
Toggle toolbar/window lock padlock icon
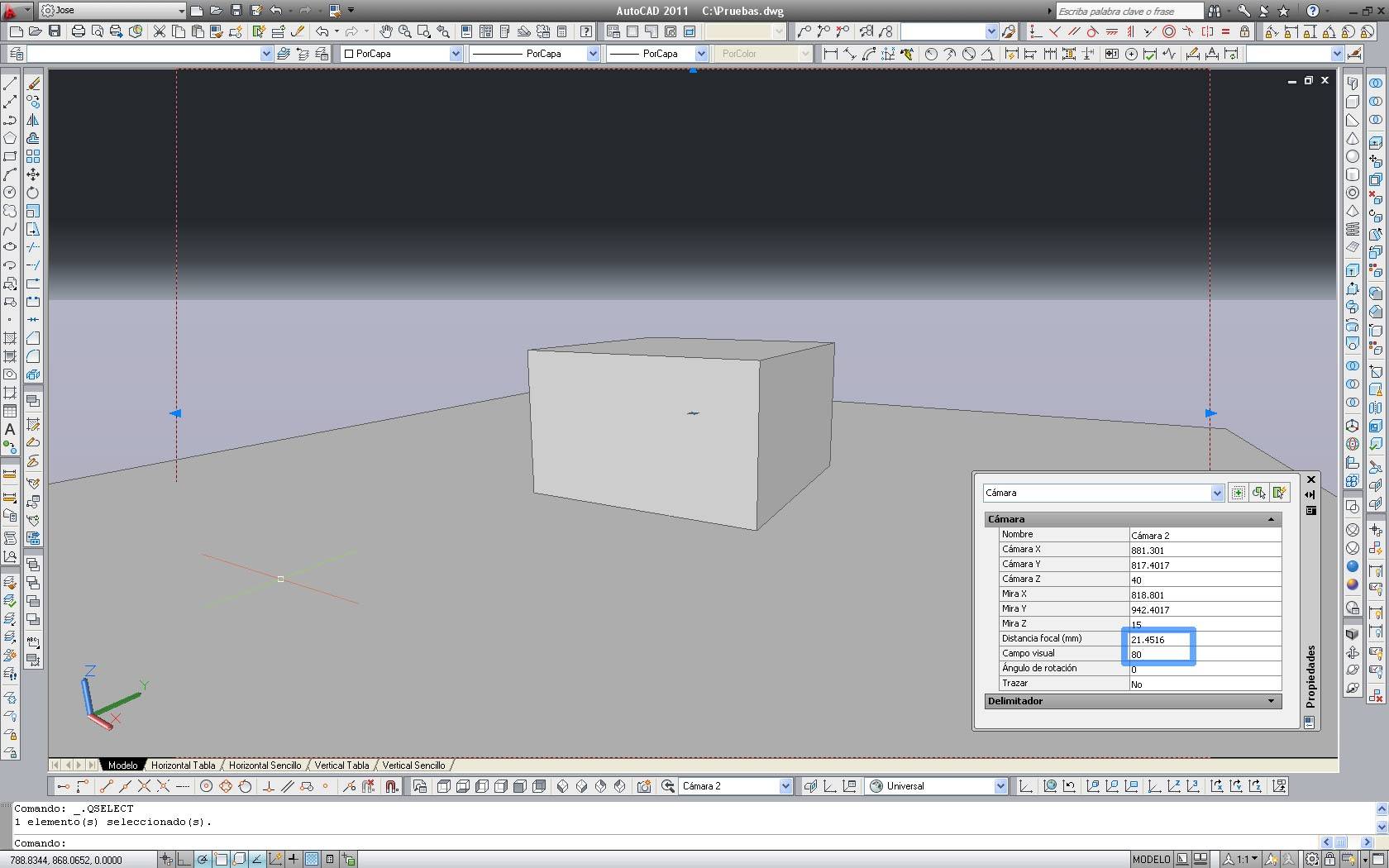point(1329,860)
